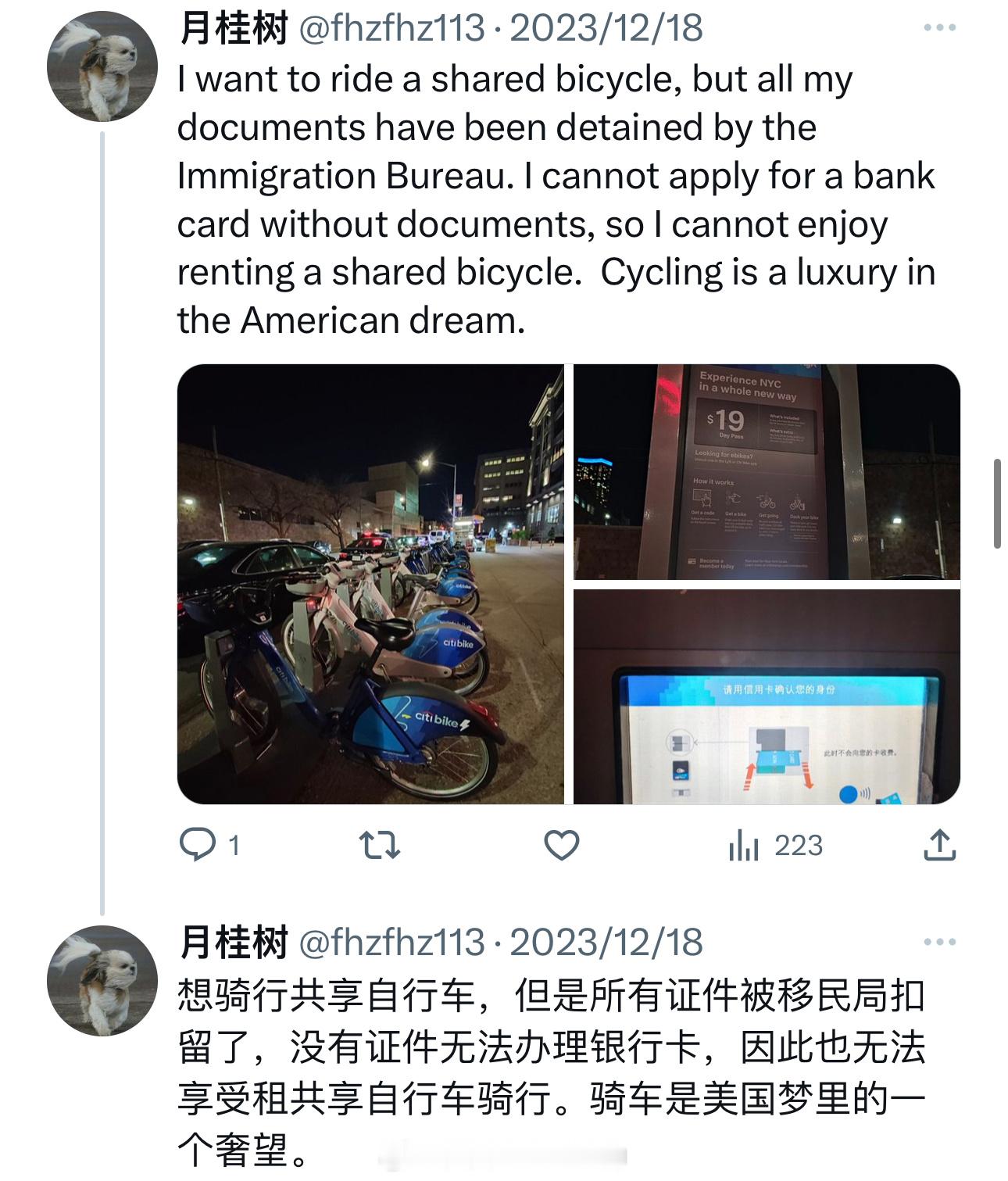View analytics showing 223 views
Viewport: 1008px width, 1181px height.
click(775, 846)
